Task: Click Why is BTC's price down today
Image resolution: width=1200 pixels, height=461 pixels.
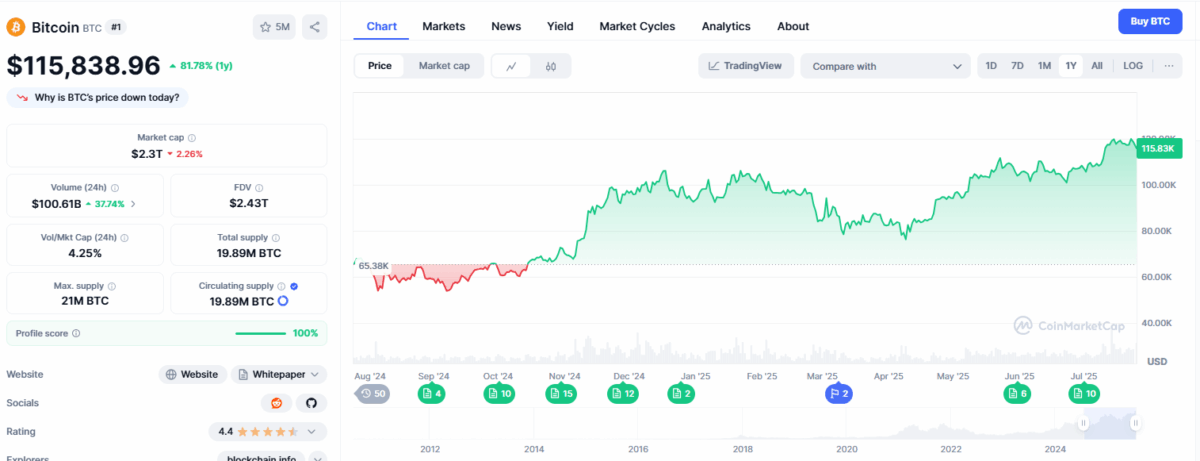Action: click(x=99, y=97)
